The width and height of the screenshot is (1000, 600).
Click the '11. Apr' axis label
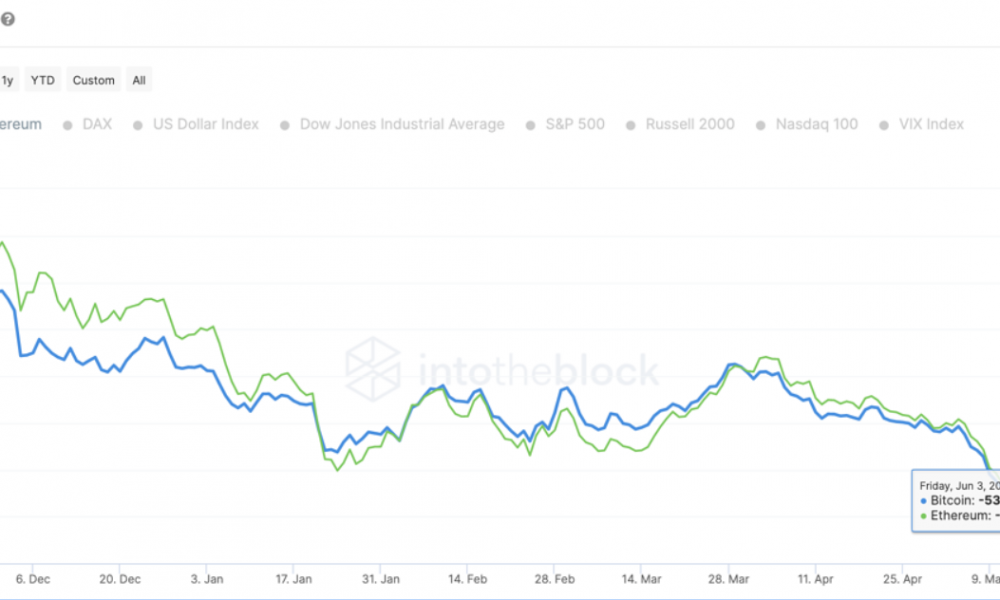click(x=816, y=579)
